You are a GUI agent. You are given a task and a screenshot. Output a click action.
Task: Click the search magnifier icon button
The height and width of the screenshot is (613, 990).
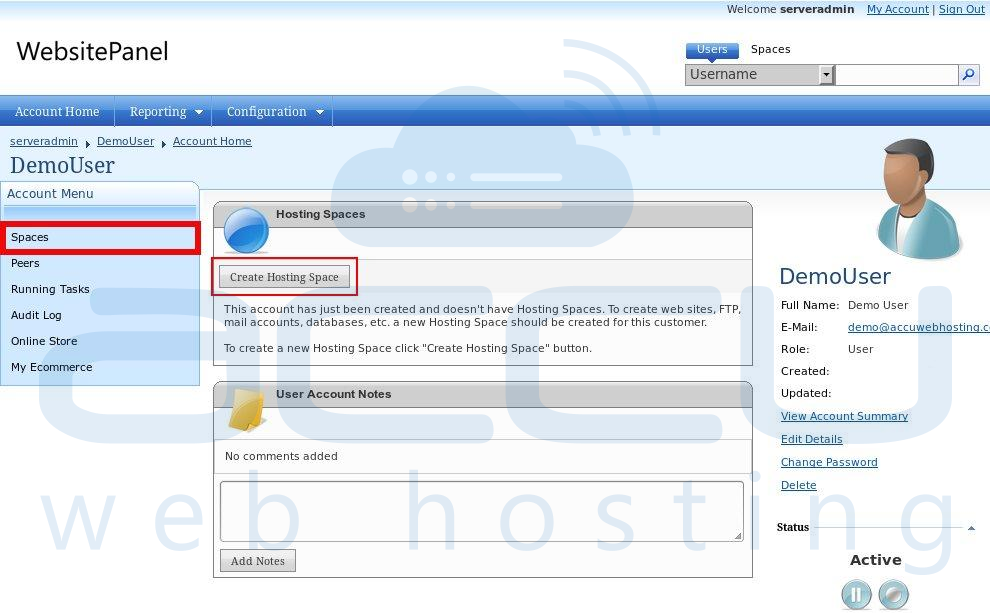969,74
